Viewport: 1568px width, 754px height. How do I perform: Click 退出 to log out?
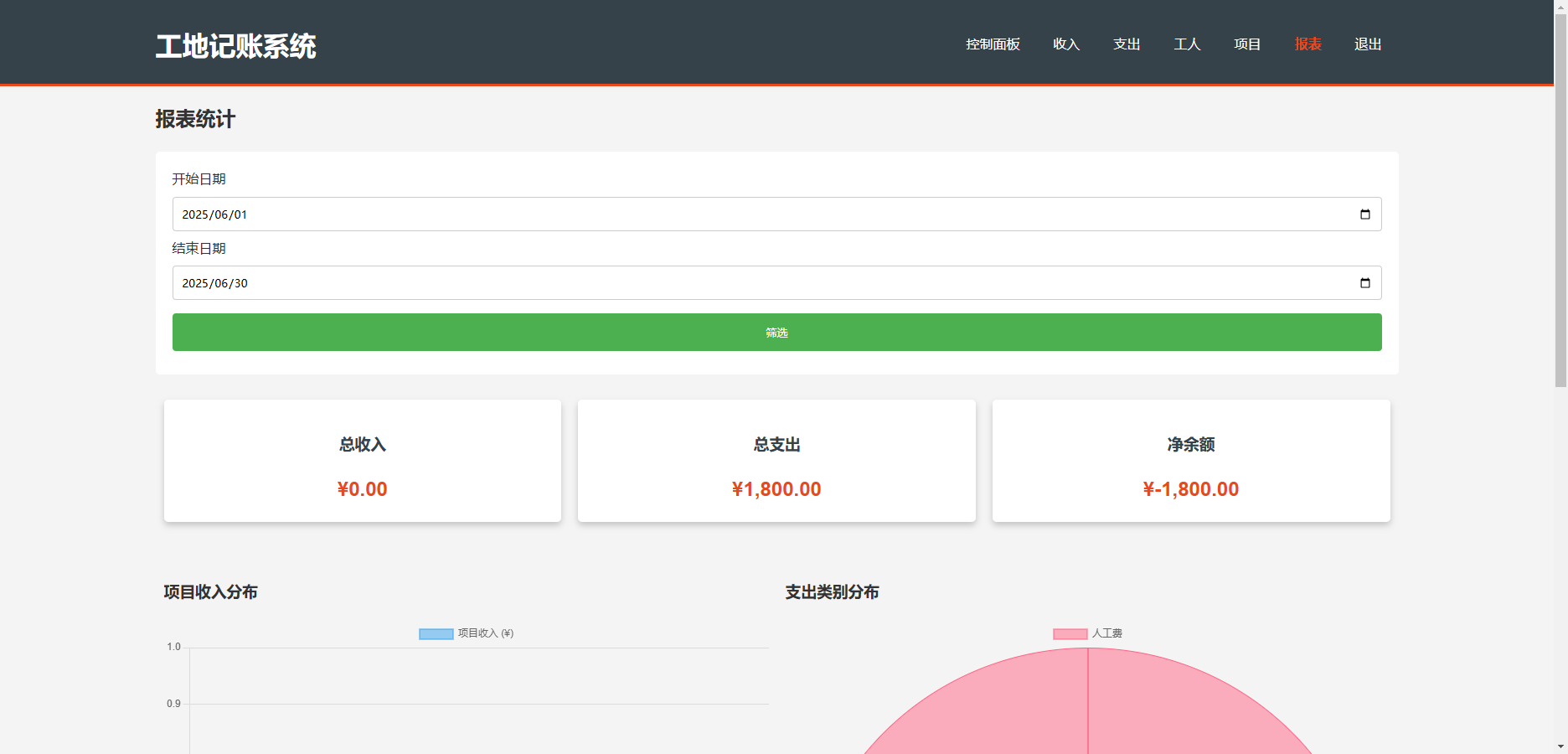[x=1367, y=44]
